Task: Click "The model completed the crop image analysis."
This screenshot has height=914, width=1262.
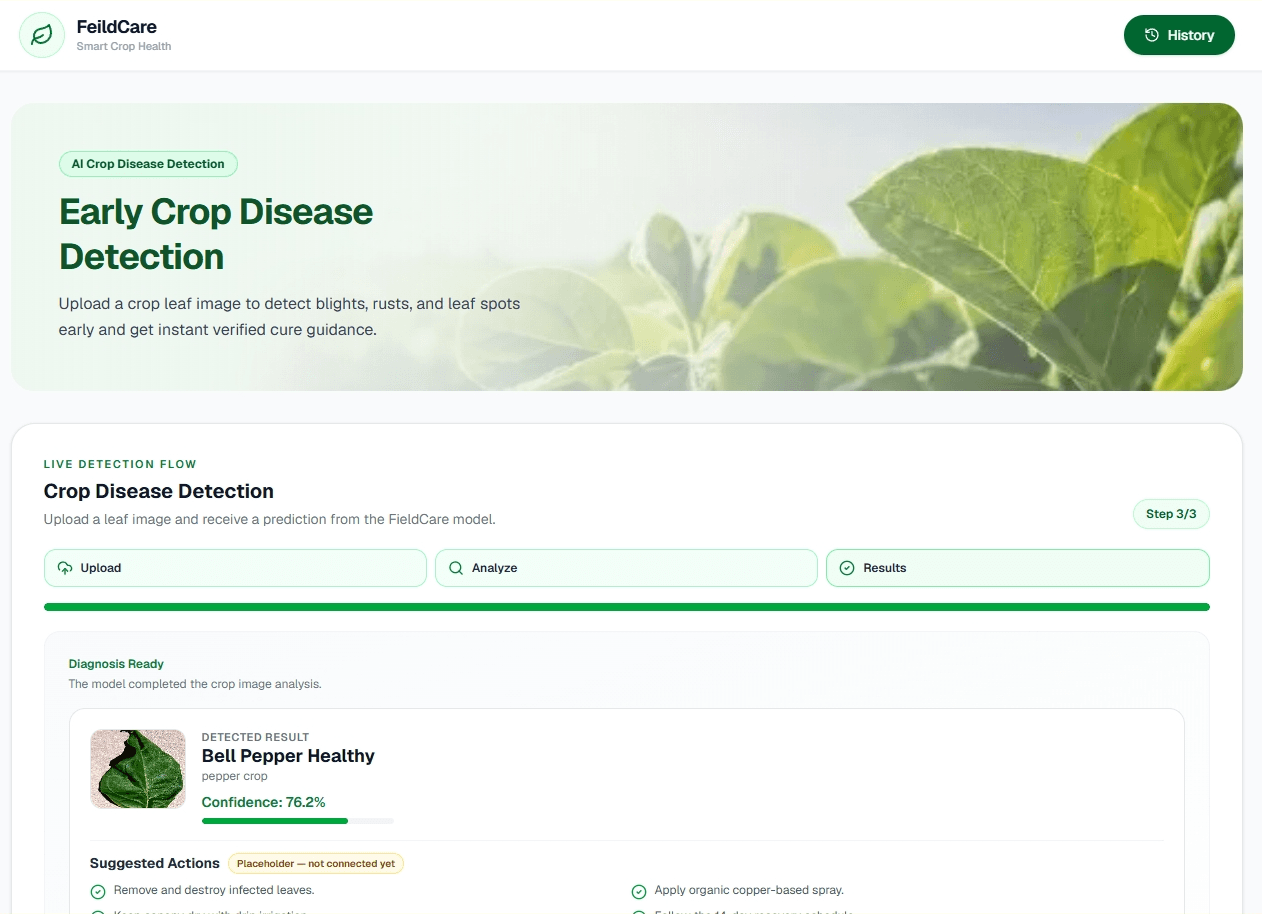Action: (x=195, y=685)
